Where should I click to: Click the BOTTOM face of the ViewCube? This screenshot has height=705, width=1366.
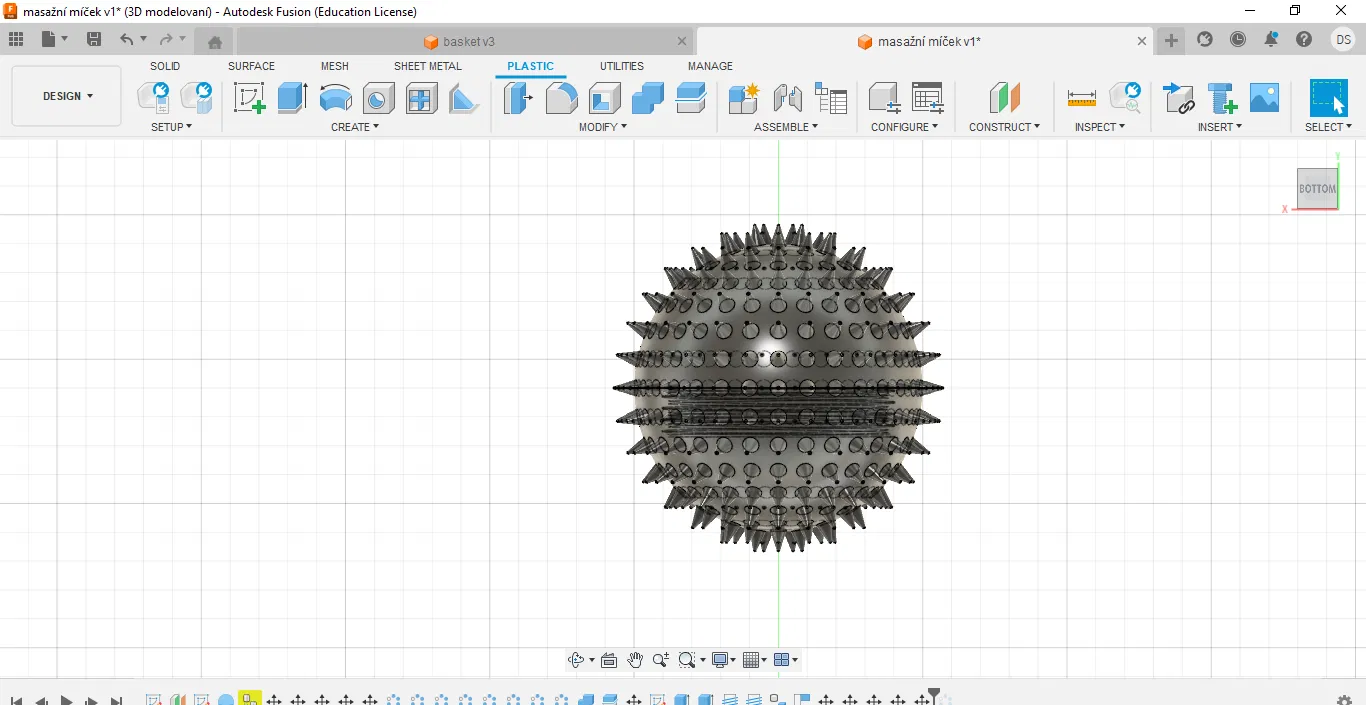click(x=1317, y=189)
